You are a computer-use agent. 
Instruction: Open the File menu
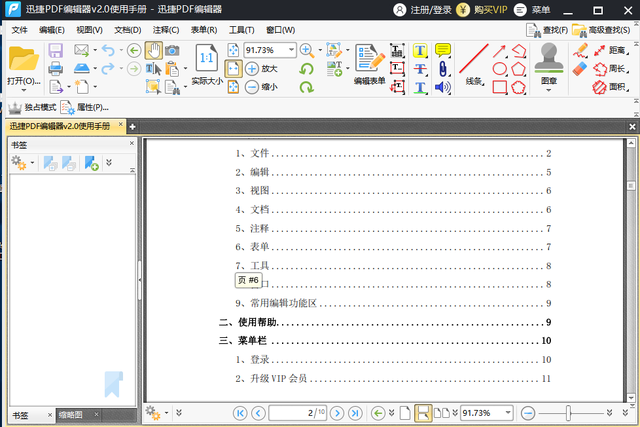coord(19,30)
